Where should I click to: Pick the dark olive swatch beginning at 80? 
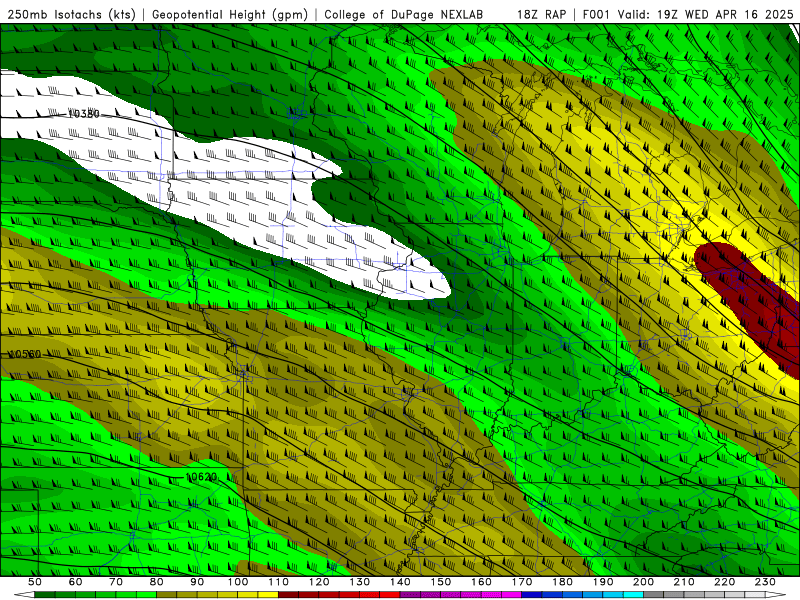click(167, 595)
